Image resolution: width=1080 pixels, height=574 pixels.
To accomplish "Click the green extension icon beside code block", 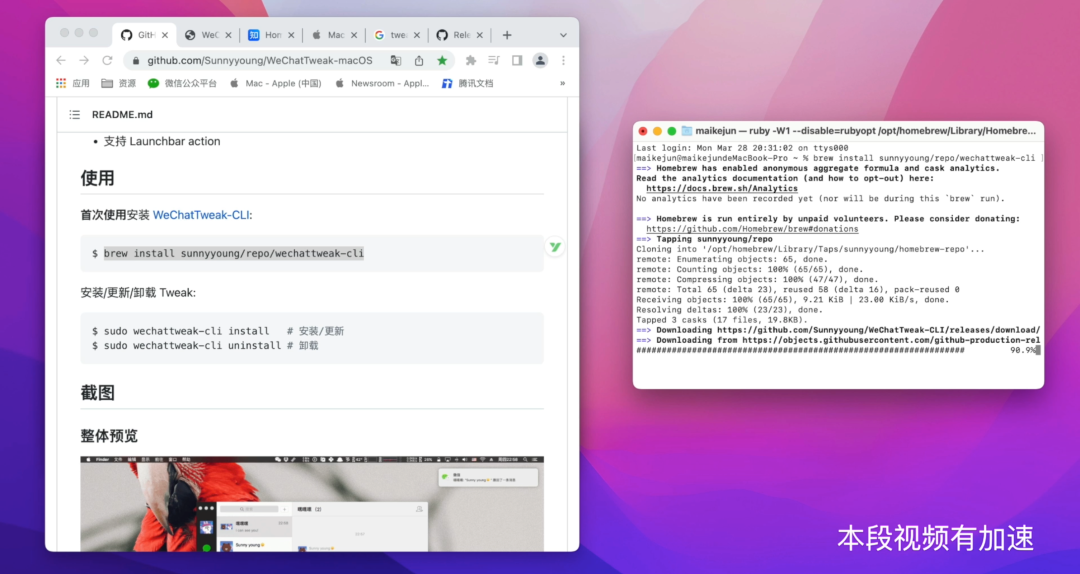I will (x=555, y=247).
